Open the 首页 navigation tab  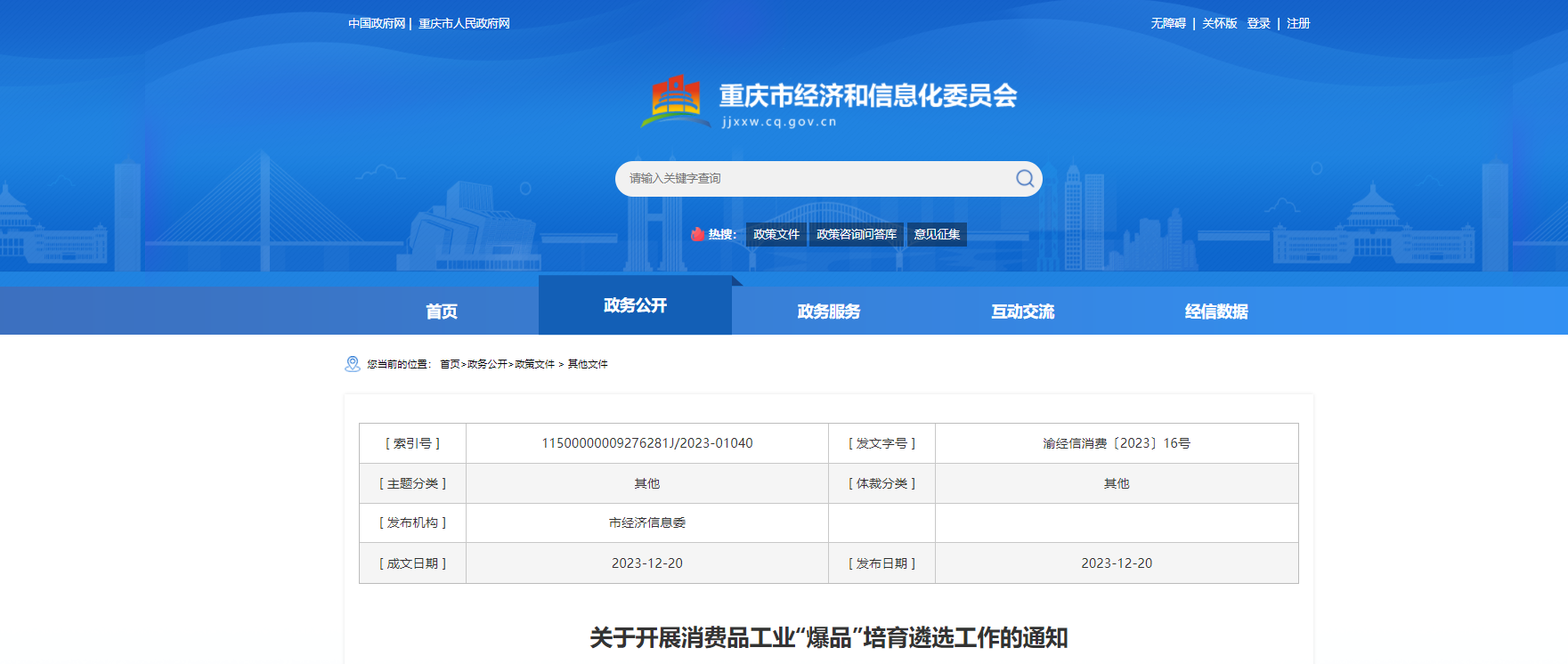[x=441, y=312]
